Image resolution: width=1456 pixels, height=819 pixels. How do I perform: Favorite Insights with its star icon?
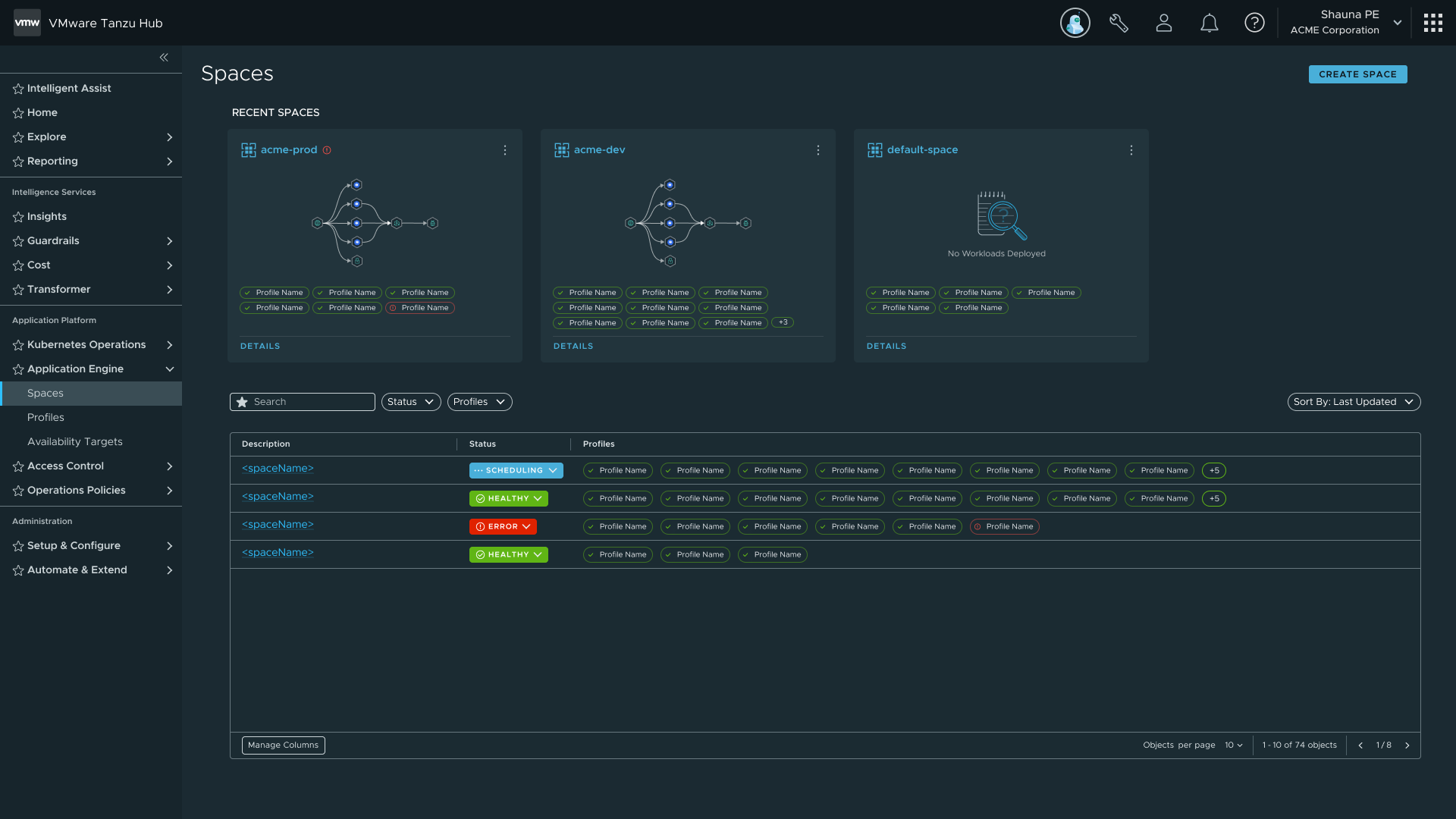(18, 217)
